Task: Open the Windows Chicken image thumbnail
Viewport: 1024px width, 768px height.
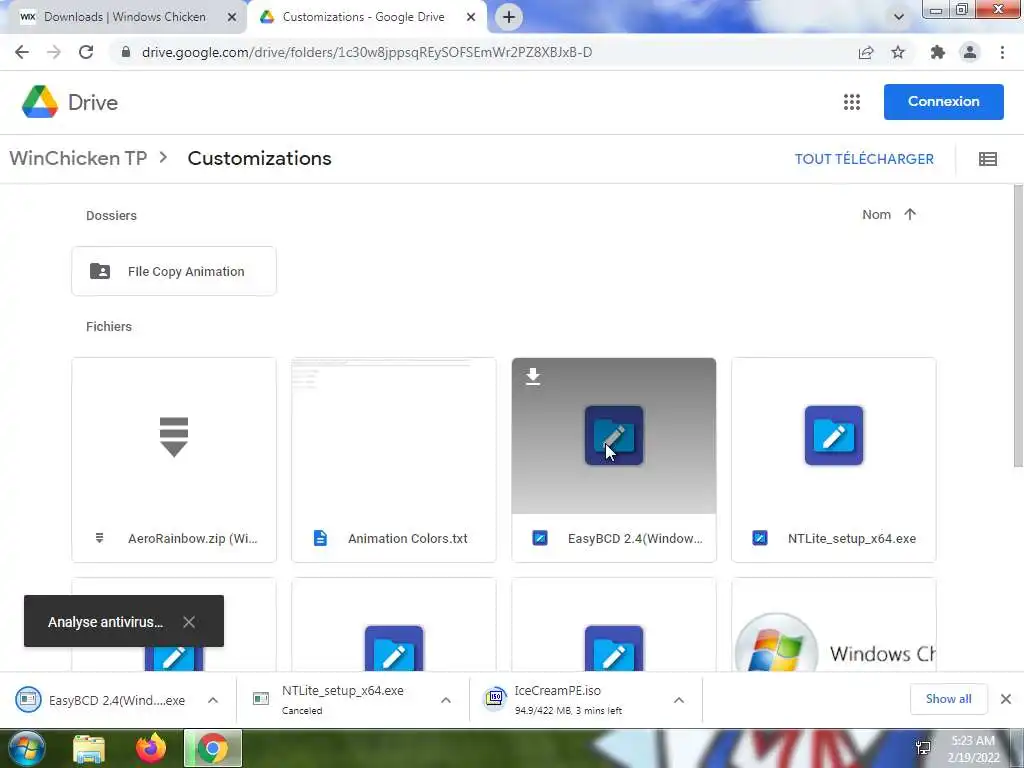Action: pyautogui.click(x=834, y=626)
